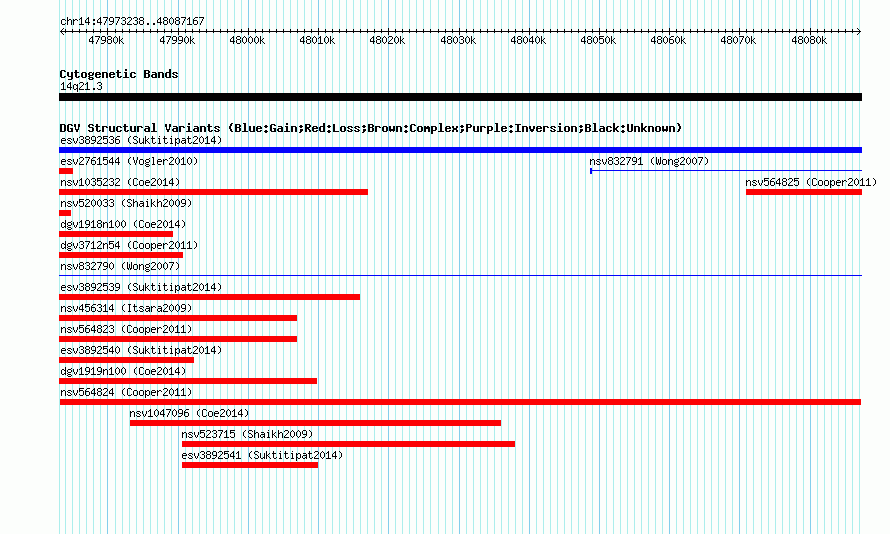Open nsv456314 (Itsara2009) label
The width and height of the screenshot is (890, 534).
[x=126, y=308]
